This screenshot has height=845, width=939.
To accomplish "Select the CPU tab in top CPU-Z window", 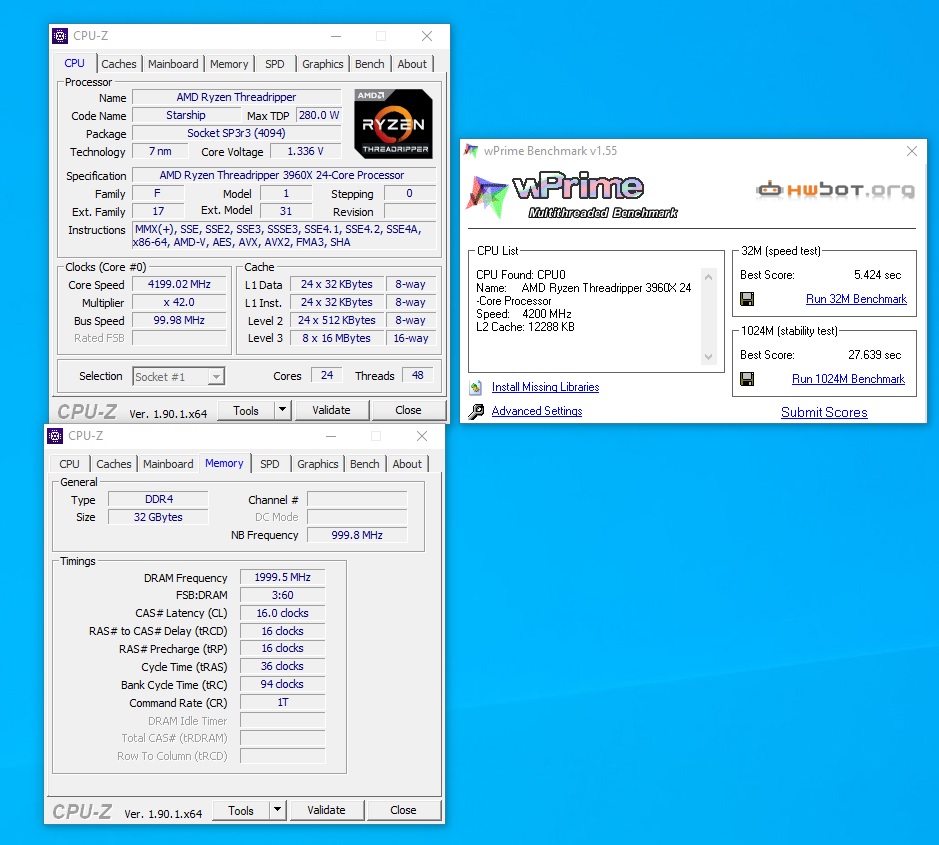I will click(74, 63).
